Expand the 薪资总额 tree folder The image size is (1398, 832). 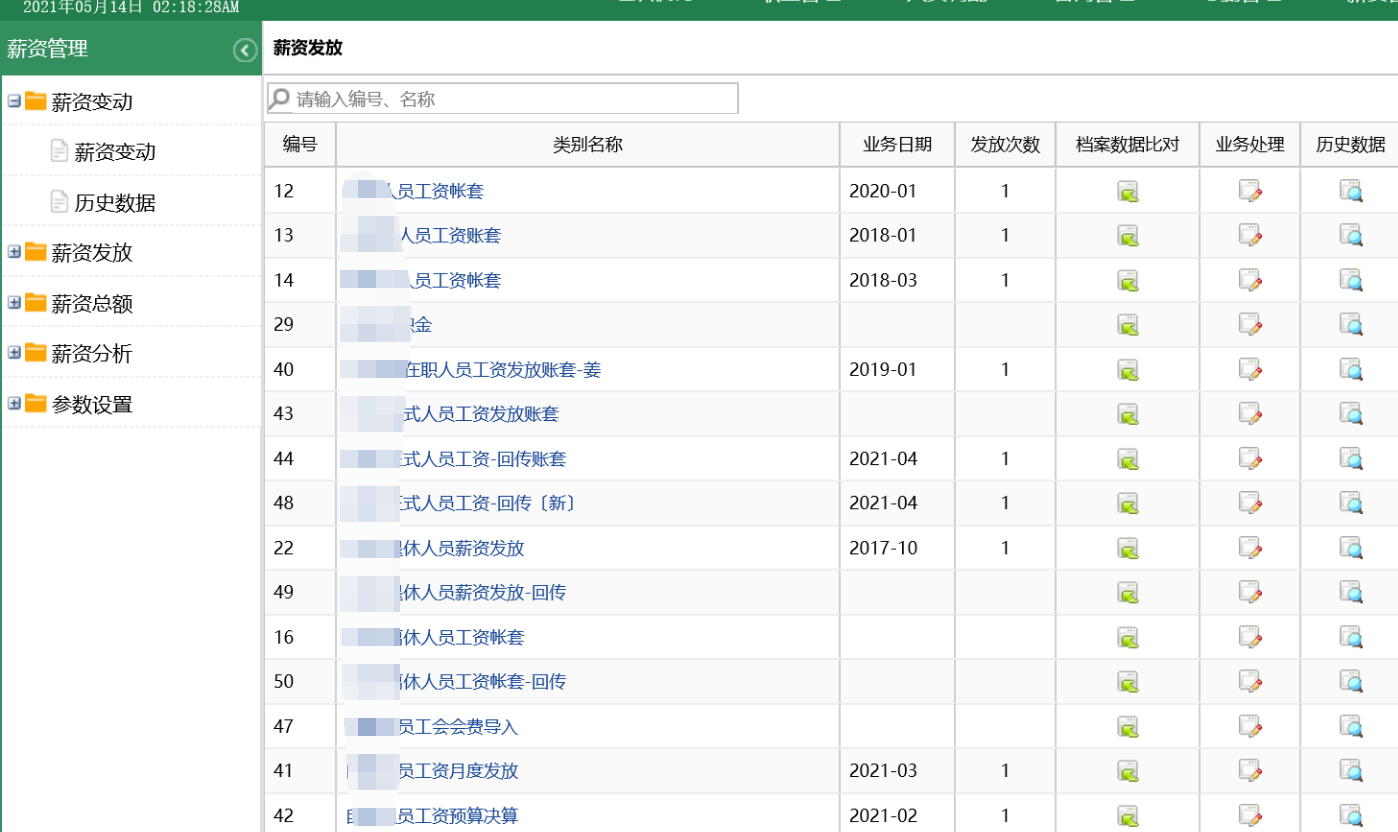point(14,302)
